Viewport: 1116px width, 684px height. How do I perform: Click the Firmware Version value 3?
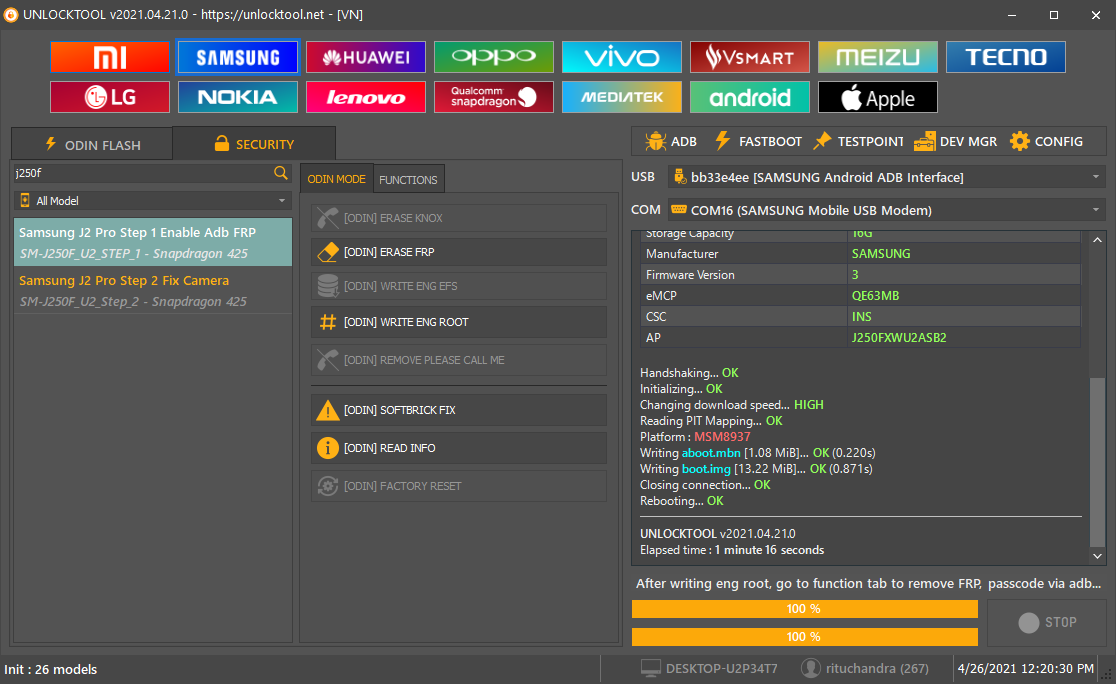[x=855, y=275]
